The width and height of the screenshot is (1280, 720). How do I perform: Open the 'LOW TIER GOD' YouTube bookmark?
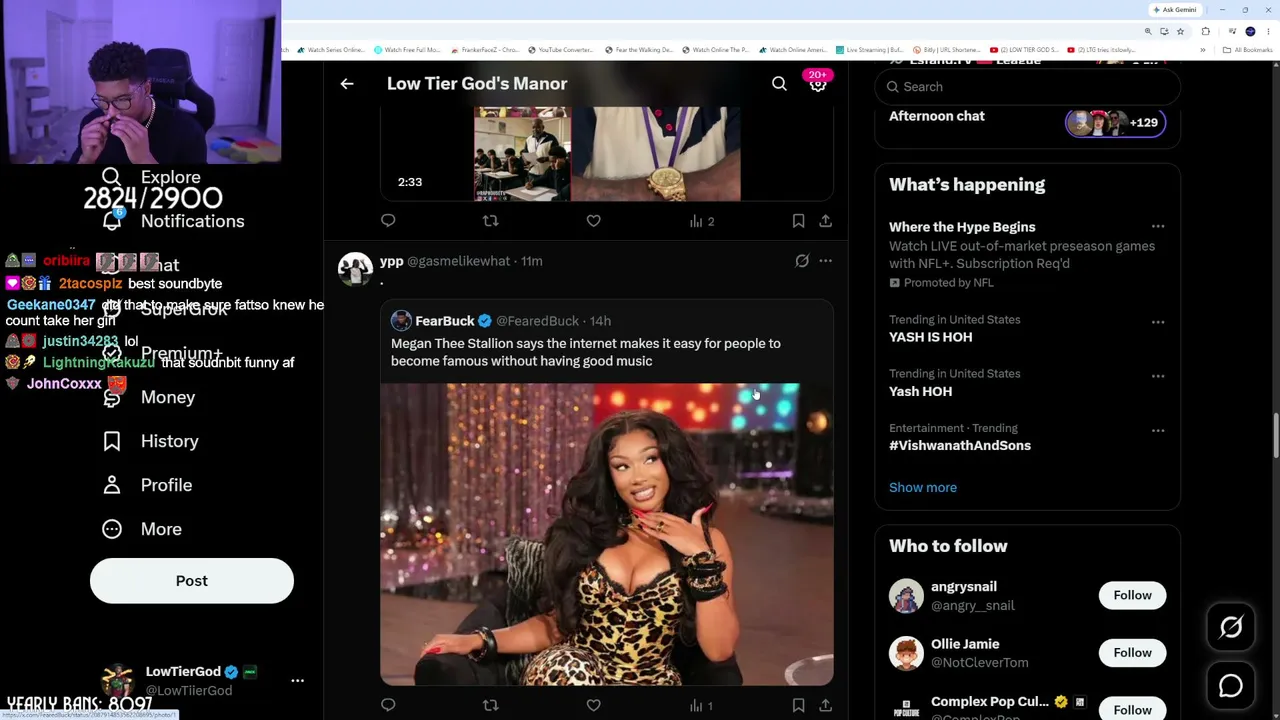click(x=1024, y=50)
